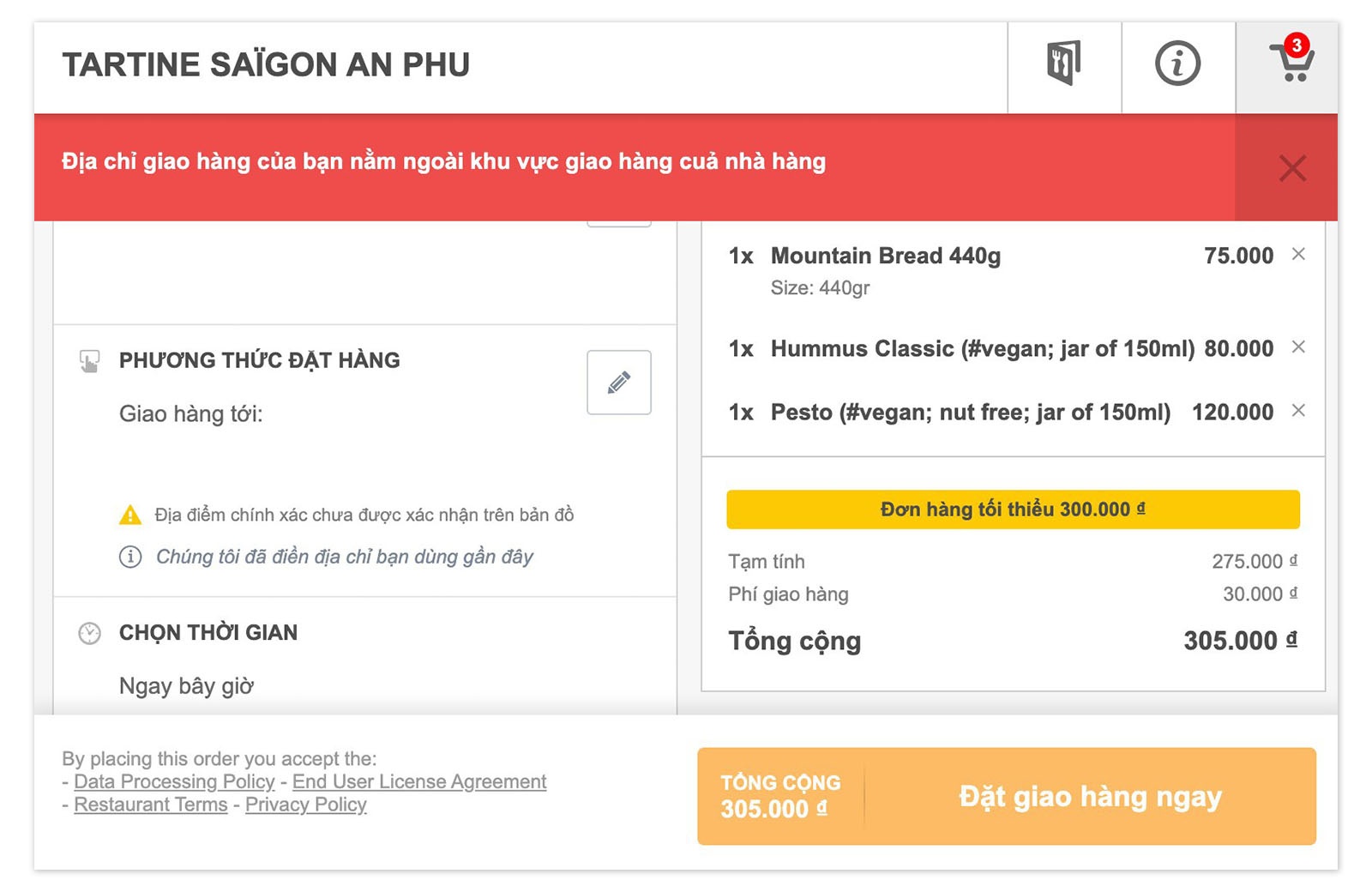Remove Pesto from the cart
This screenshot has height=892, width=1372.
coord(1298,410)
